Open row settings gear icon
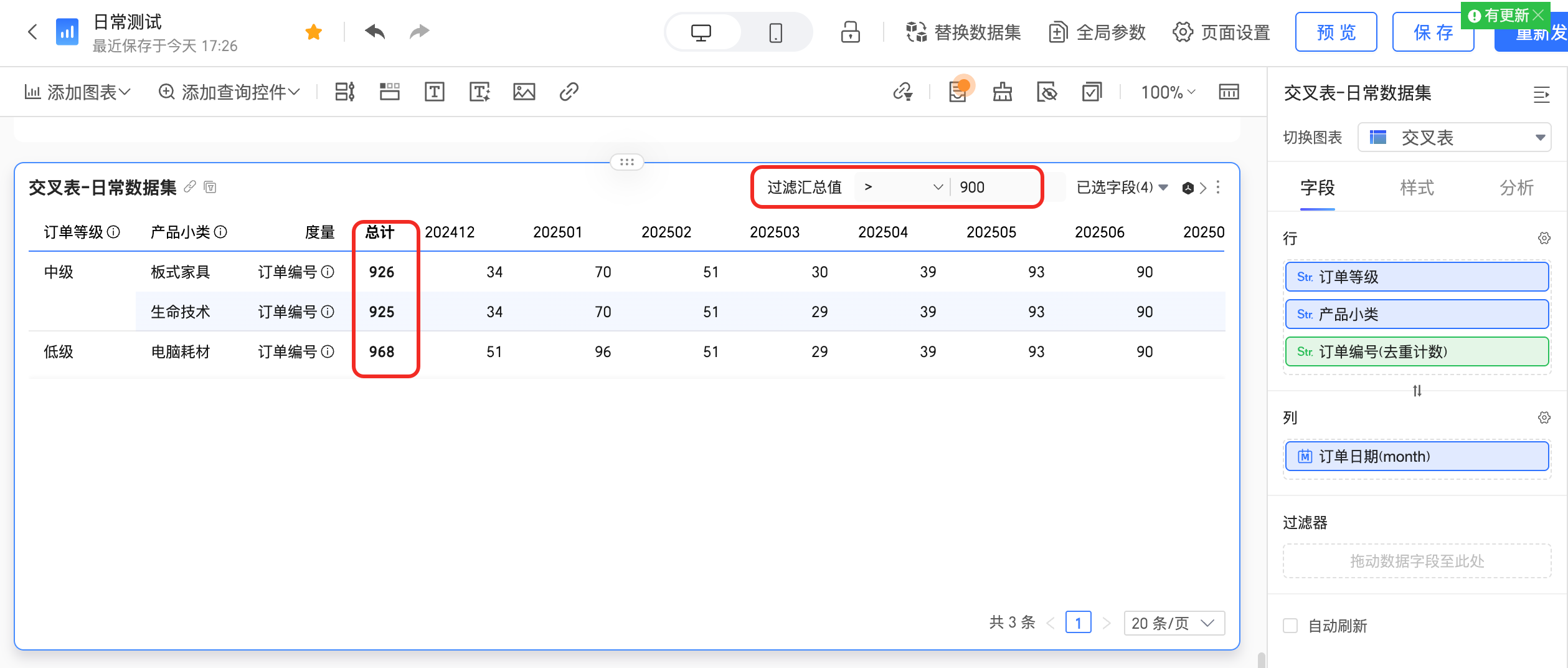The height and width of the screenshot is (668, 1568). tap(1544, 238)
